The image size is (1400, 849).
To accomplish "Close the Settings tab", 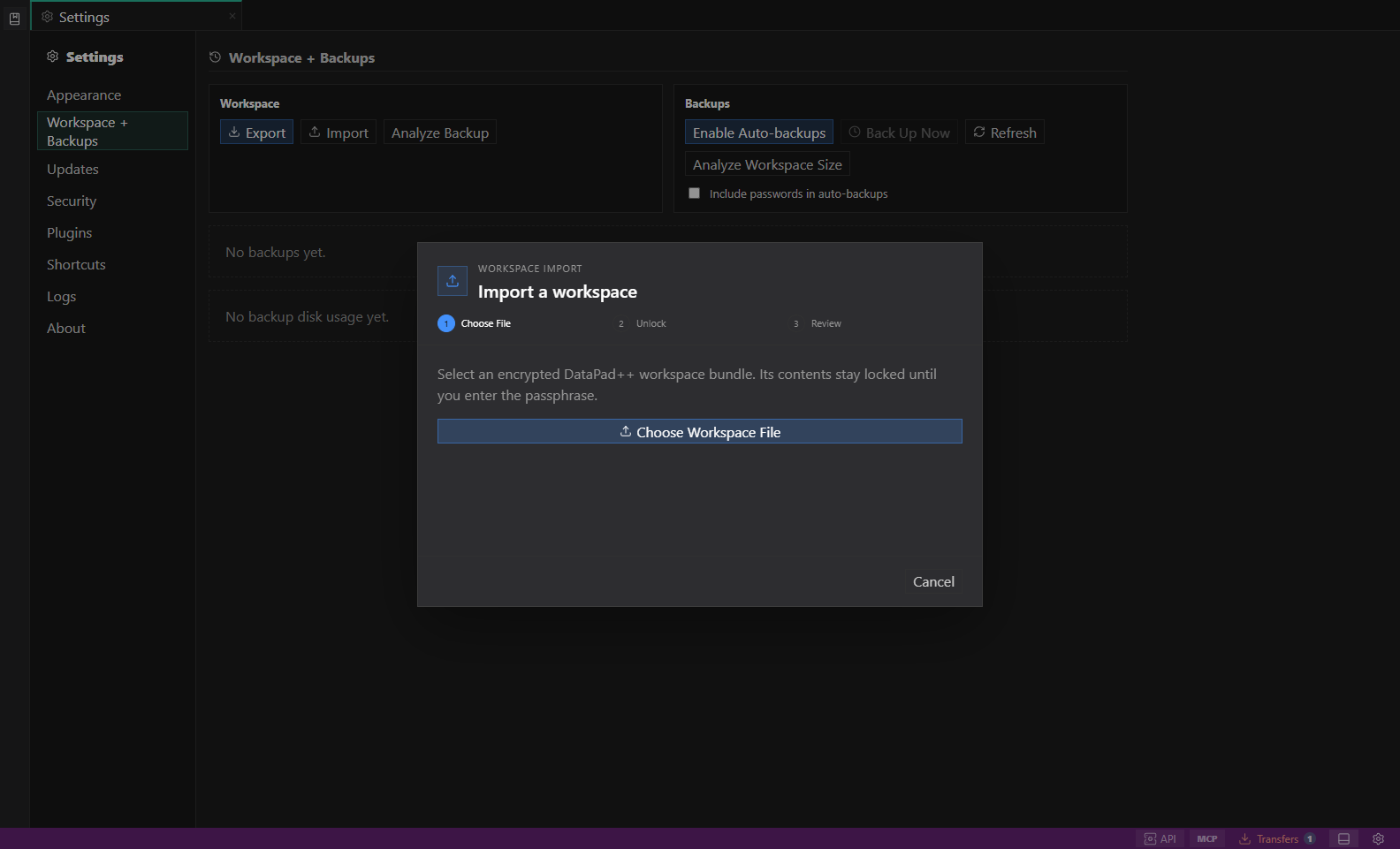I will coord(232,16).
